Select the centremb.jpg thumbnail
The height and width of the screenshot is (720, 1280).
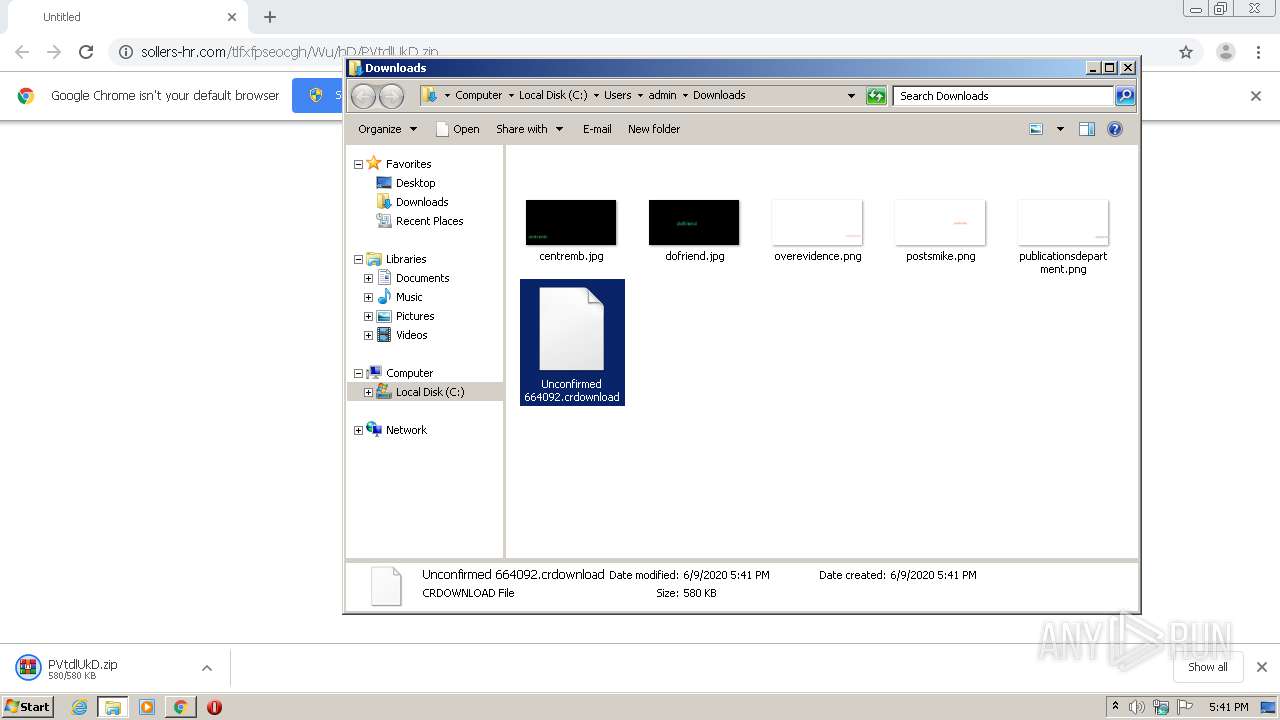pos(571,222)
